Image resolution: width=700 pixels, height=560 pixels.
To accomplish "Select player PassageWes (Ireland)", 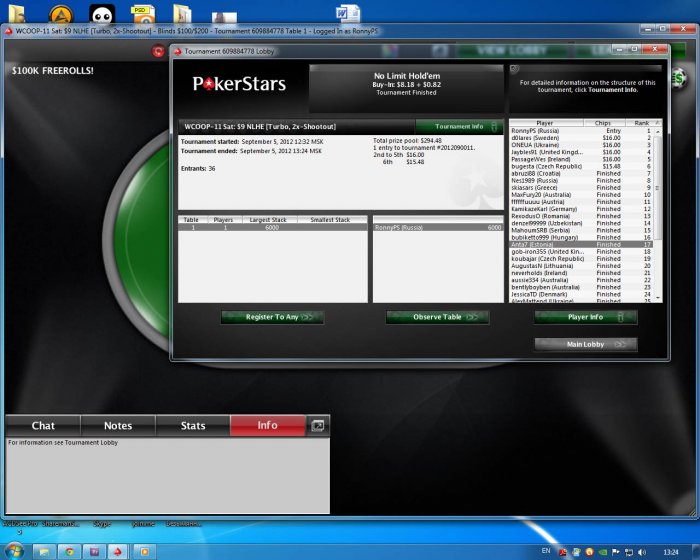I will [581, 159].
